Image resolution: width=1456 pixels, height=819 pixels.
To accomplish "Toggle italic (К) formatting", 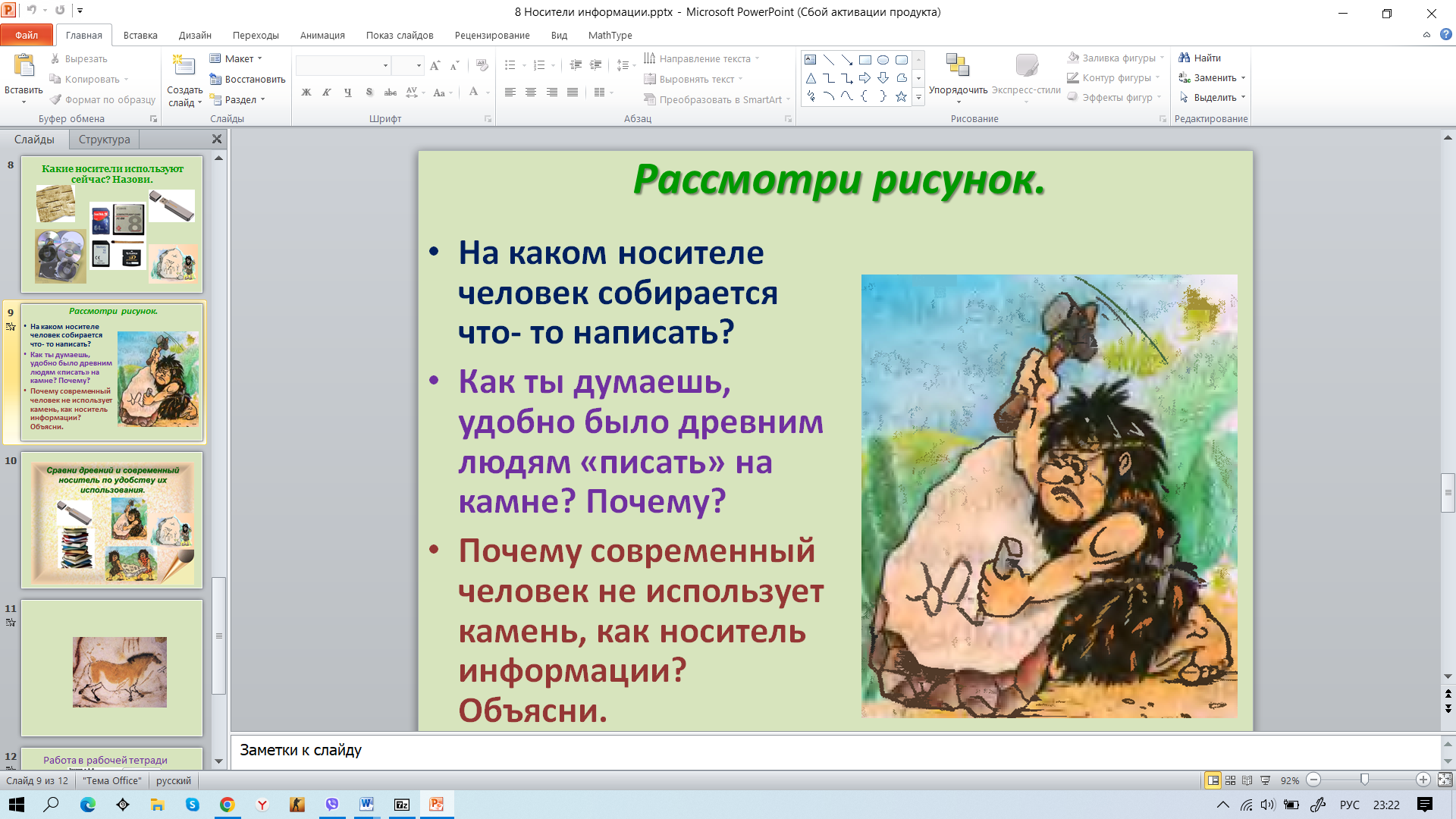I will (327, 93).
